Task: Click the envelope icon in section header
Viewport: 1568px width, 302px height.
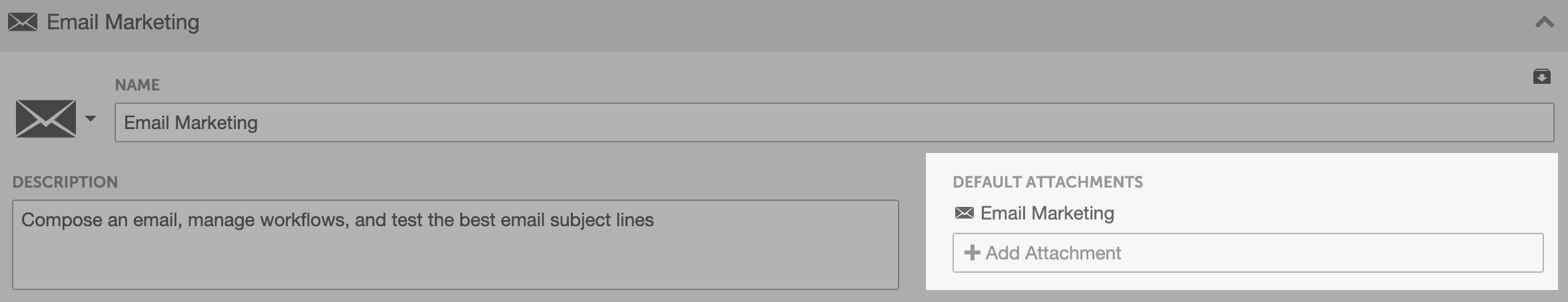Action: point(22,23)
